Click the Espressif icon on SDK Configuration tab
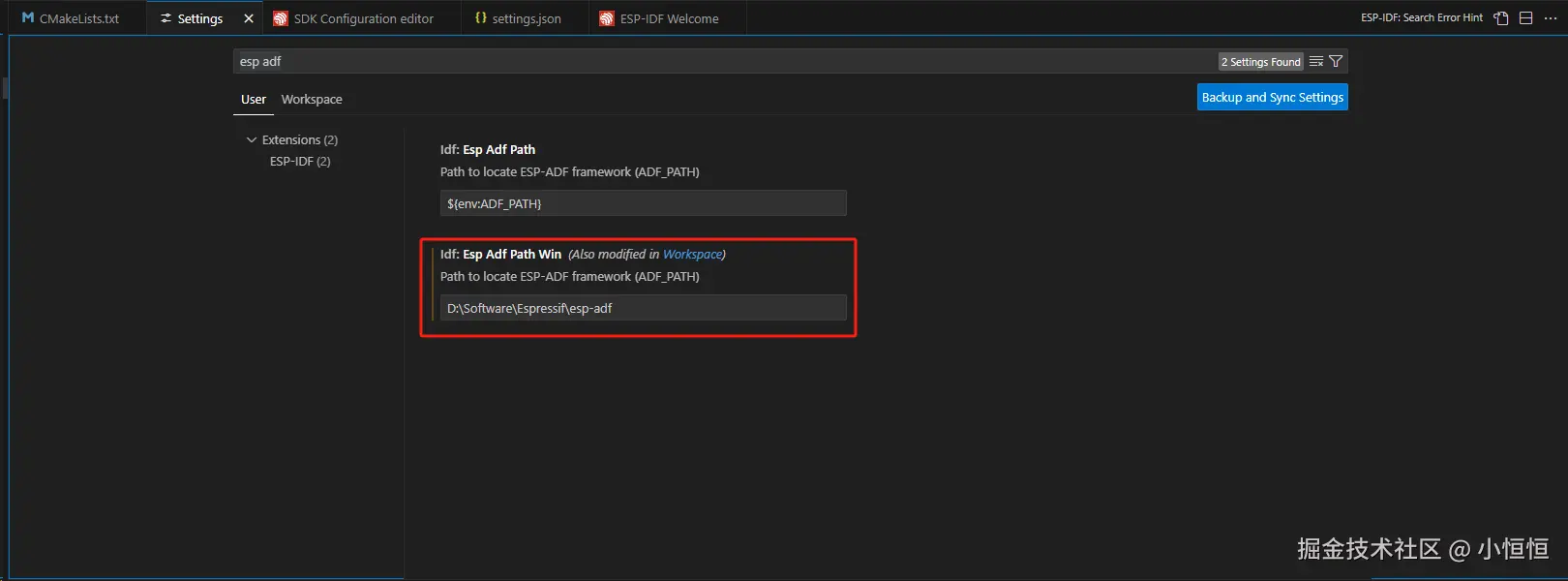Screen dimensions: 1568x581 coord(281,18)
